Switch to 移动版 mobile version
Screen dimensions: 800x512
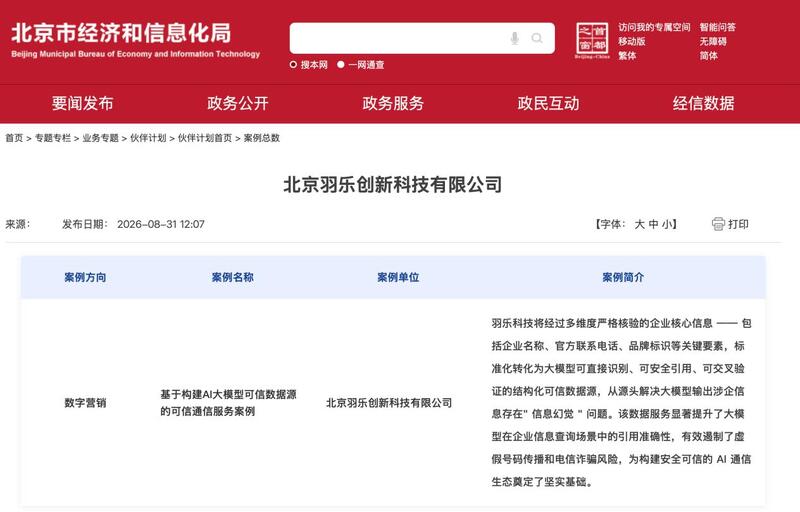[632, 41]
